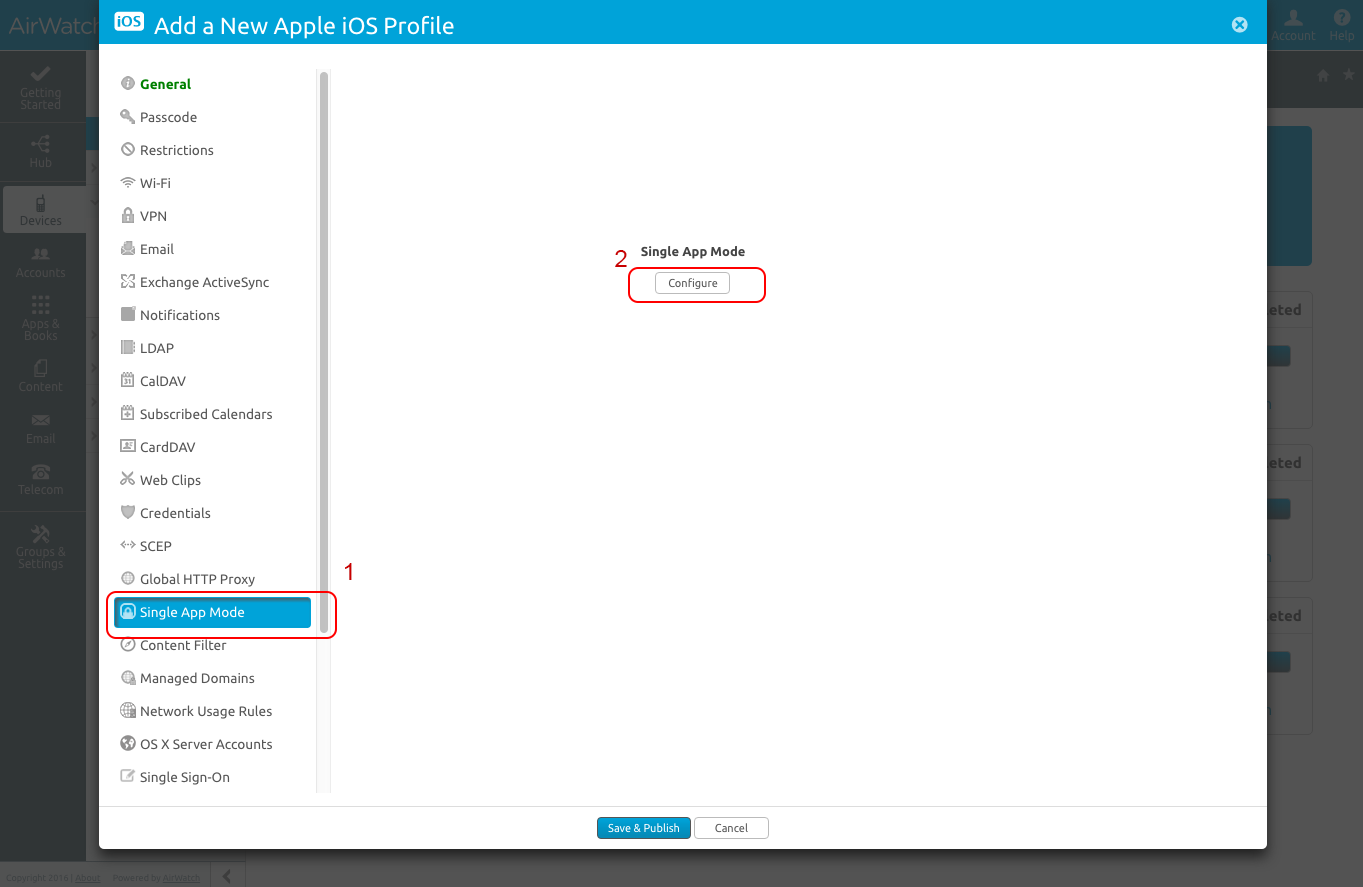Open the Single App Mode payload
Screen dimensions: 1363x887
[212, 612]
